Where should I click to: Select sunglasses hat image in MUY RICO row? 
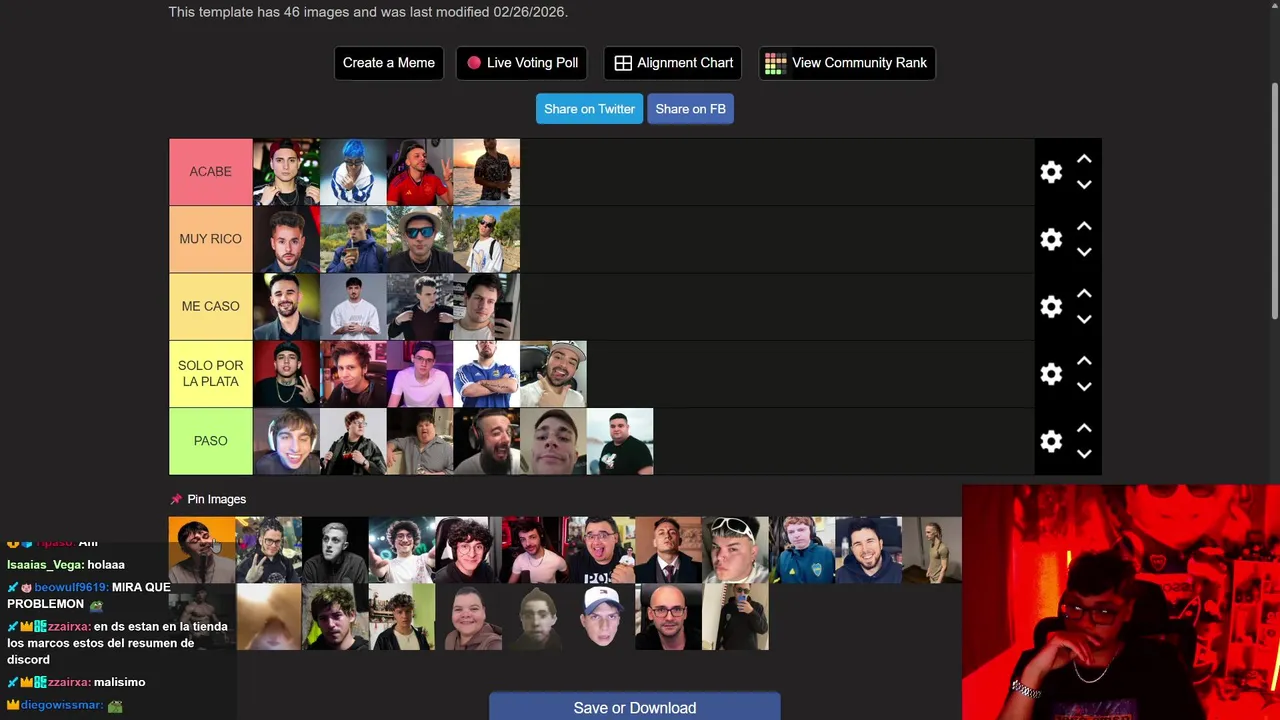[x=420, y=239]
